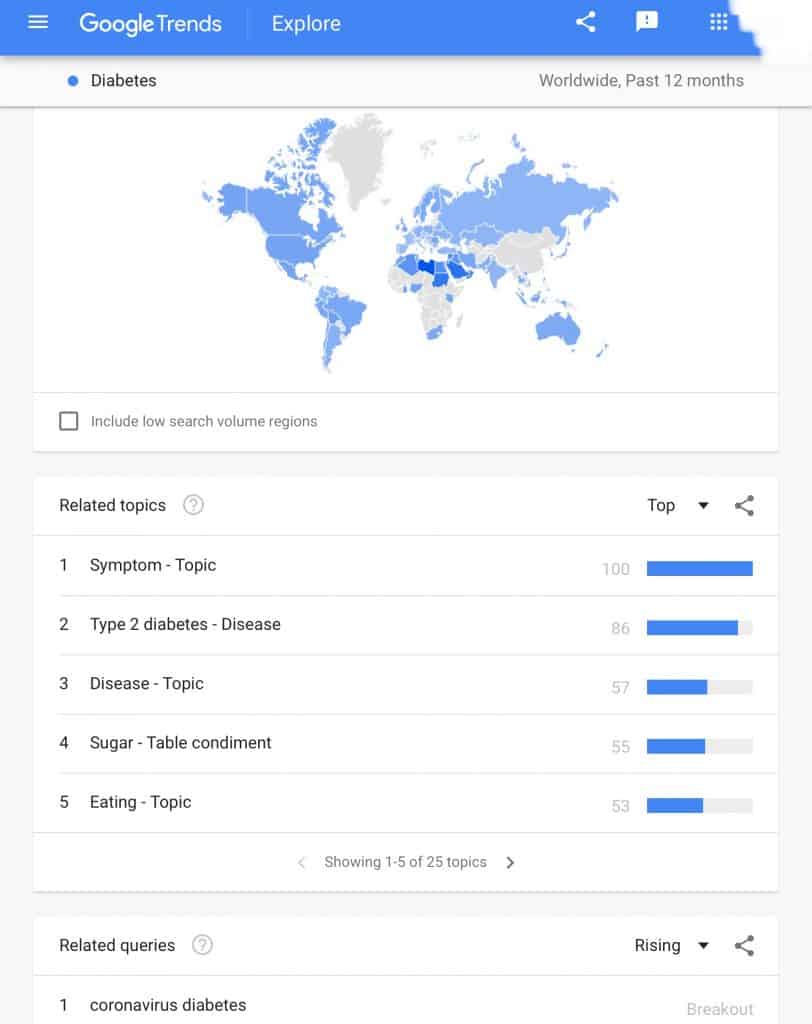Expand the Top dropdown for topics
812x1024 pixels.
[678, 505]
